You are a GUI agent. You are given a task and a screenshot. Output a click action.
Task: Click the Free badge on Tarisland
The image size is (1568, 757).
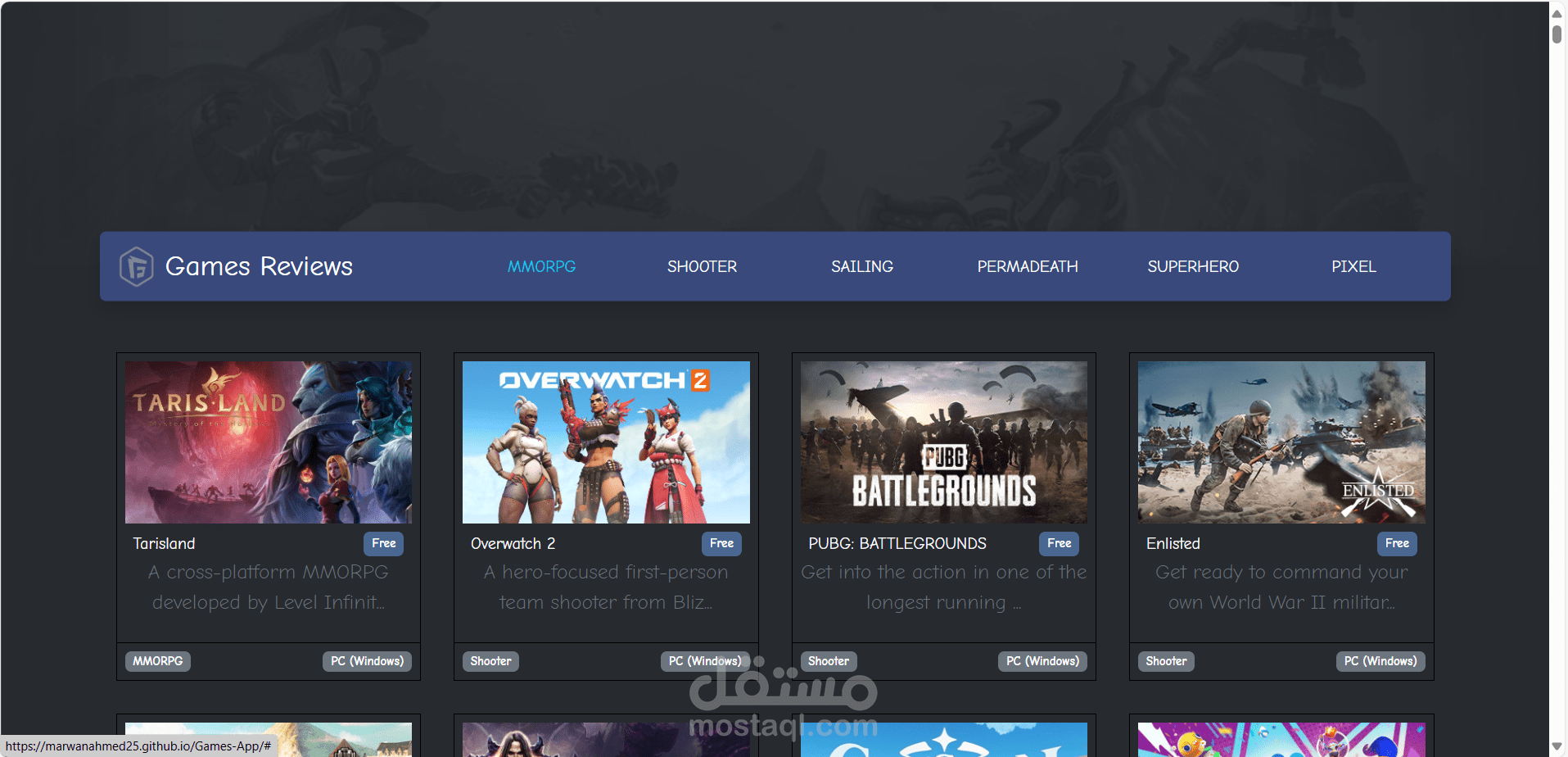(383, 543)
